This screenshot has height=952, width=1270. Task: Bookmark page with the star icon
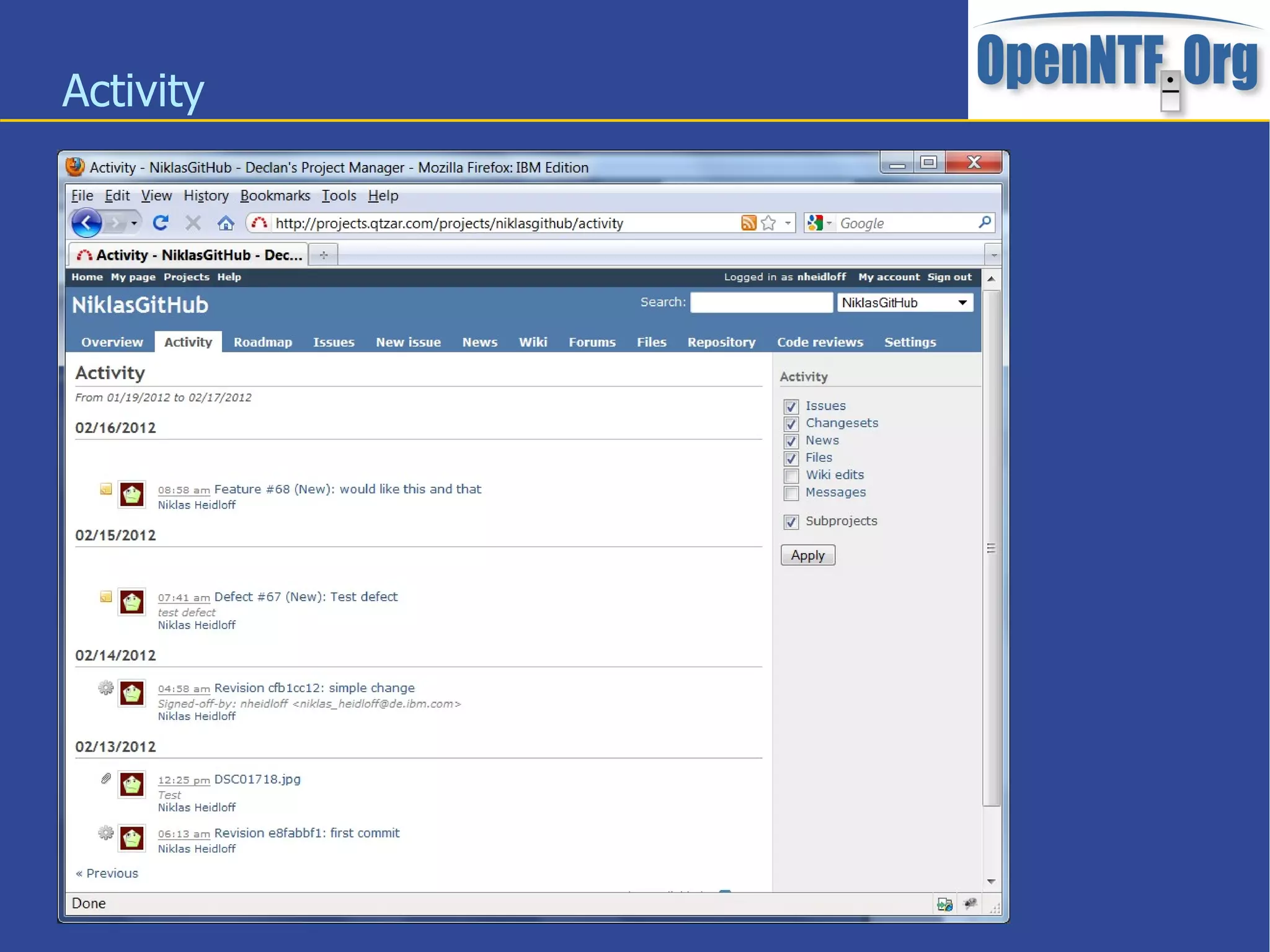(x=768, y=223)
